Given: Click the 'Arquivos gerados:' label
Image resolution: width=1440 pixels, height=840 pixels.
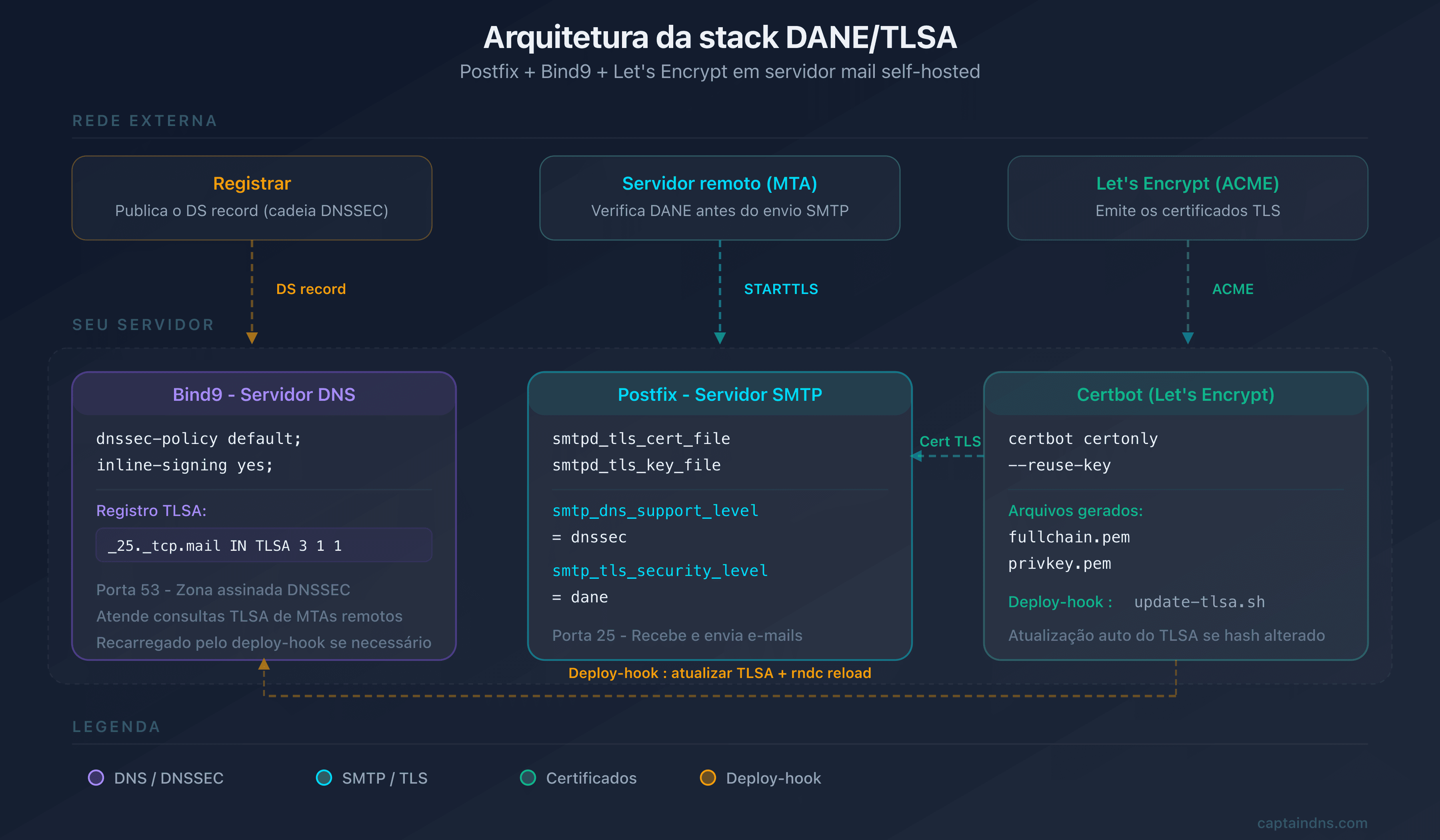Looking at the screenshot, I should tap(1076, 510).
